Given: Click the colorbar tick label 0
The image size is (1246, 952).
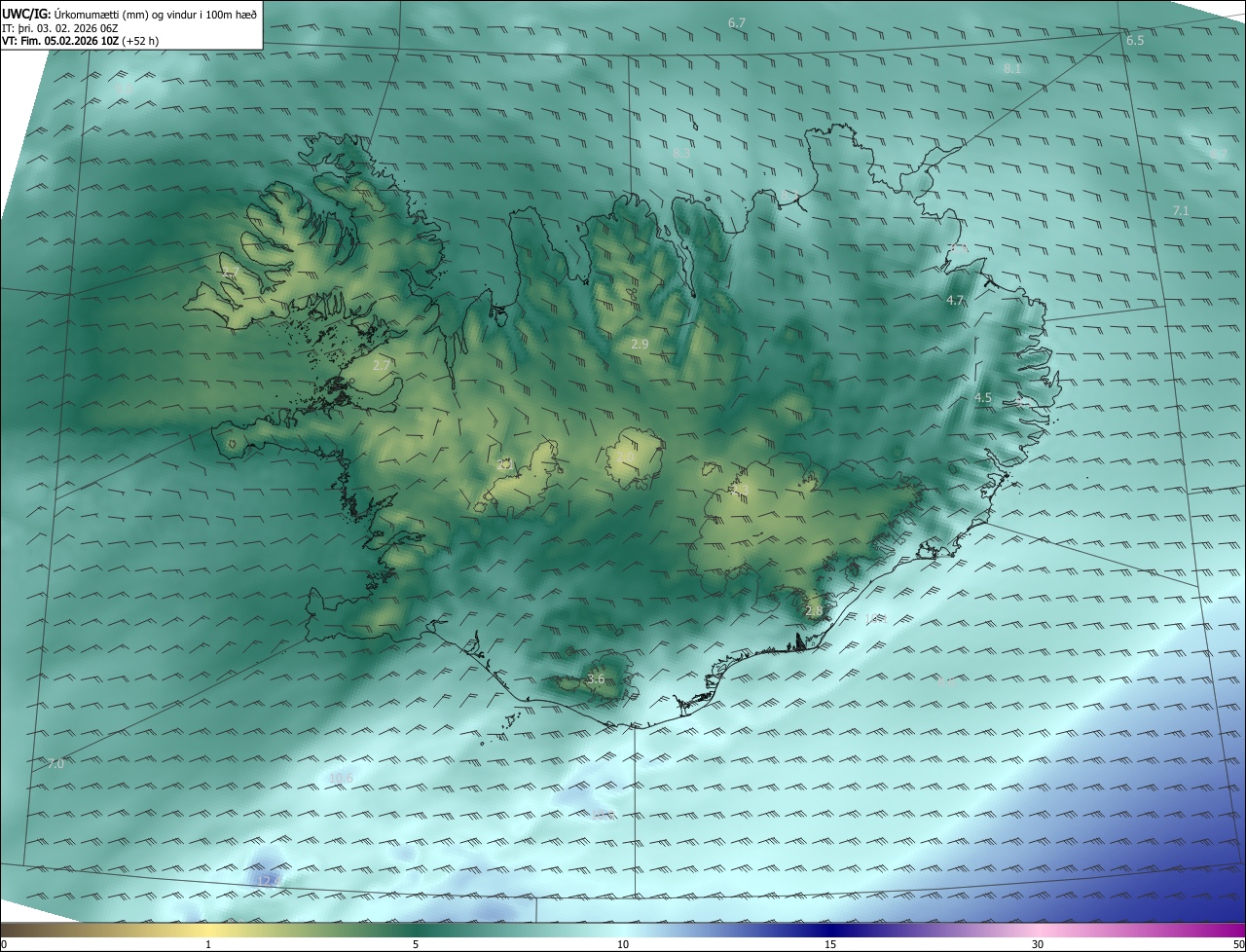Looking at the screenshot, I should coord(4,945).
